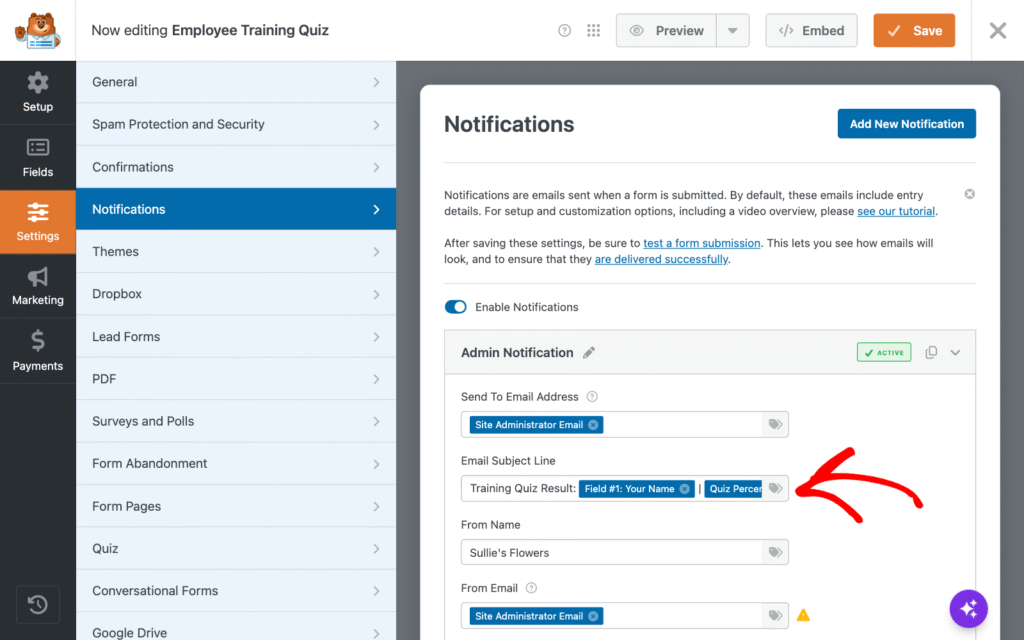Click Add New Notification
Screen dimensions: 1024x640
click(906, 123)
